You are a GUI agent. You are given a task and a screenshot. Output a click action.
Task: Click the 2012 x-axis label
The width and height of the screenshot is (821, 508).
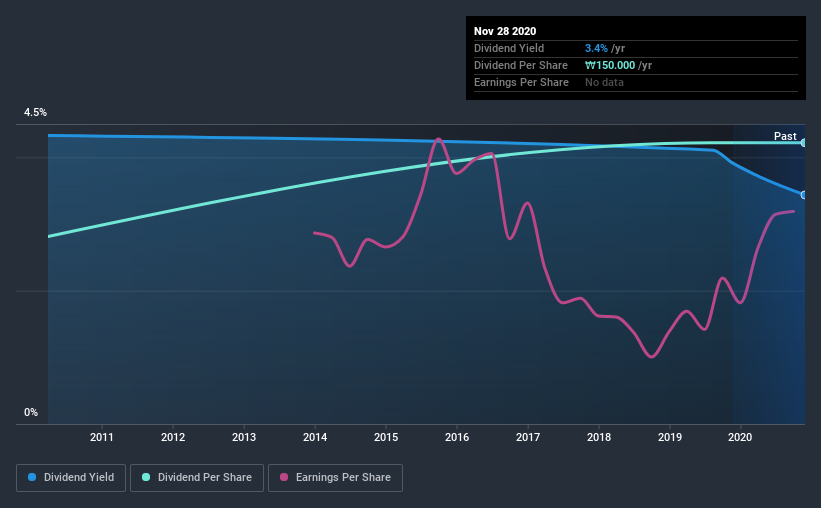(x=173, y=437)
